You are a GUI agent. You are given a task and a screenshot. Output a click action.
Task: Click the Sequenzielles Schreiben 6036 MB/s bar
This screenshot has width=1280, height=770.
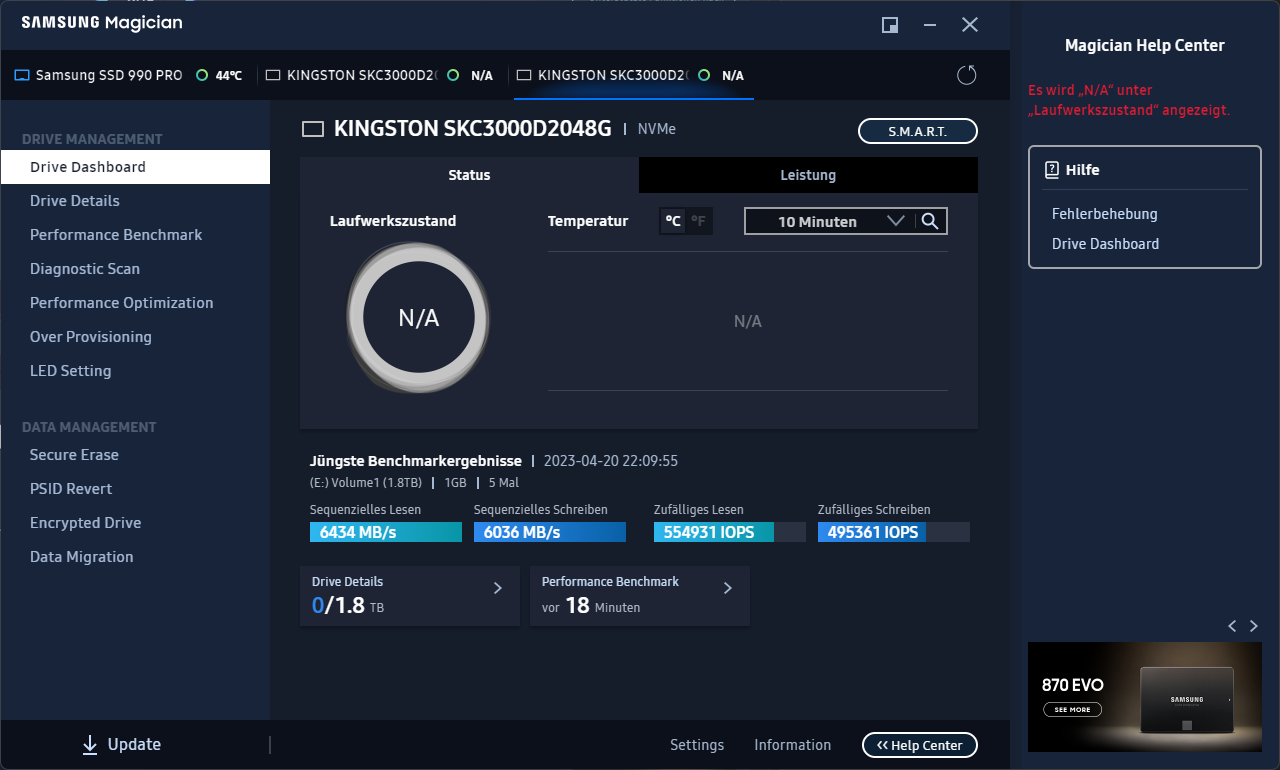(x=550, y=532)
